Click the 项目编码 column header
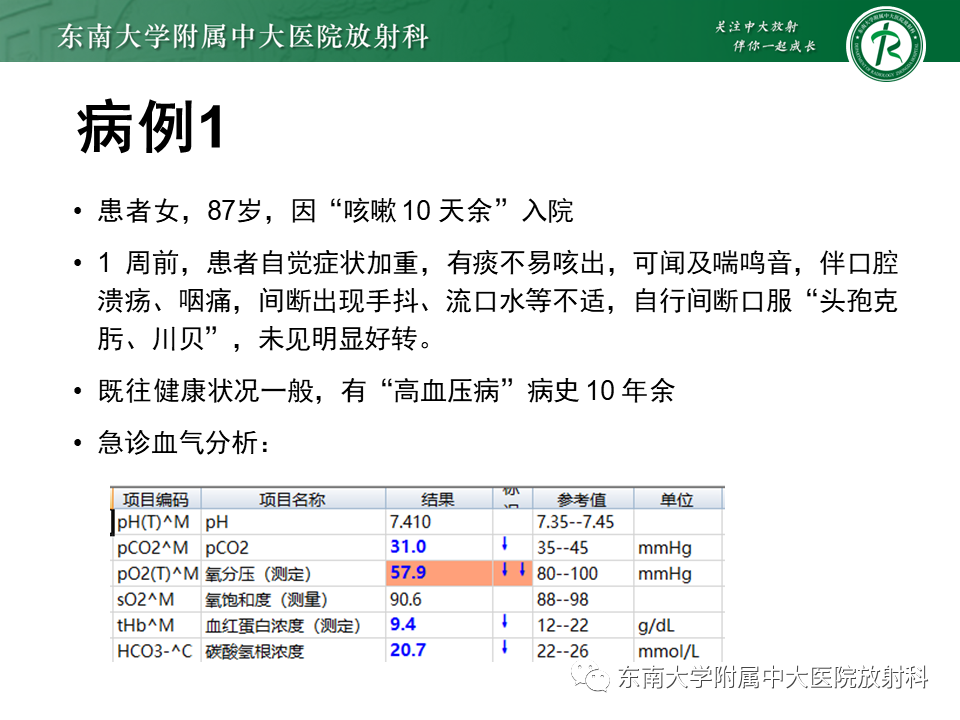Image resolution: width=960 pixels, height=720 pixels. (x=156, y=499)
